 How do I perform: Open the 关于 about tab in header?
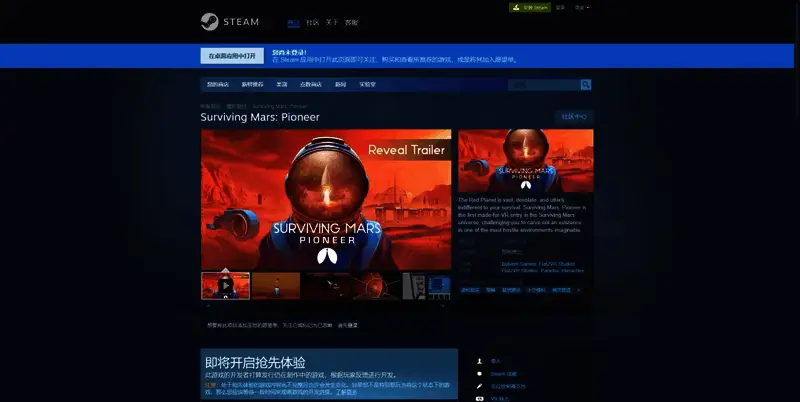[x=332, y=22]
